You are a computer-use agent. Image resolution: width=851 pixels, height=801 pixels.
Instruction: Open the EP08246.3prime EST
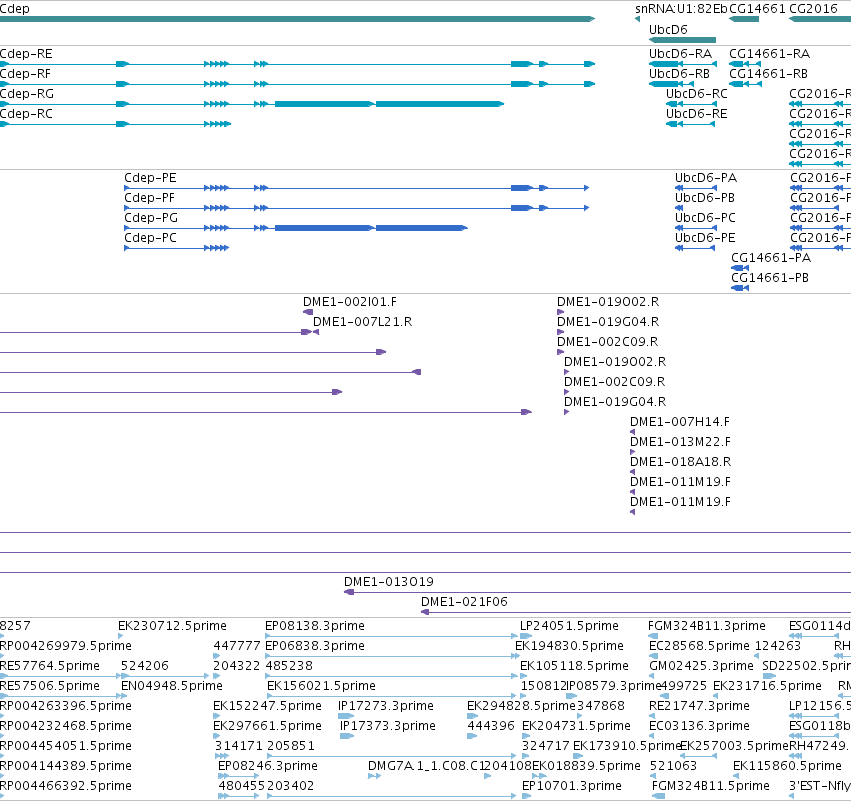coord(268,766)
